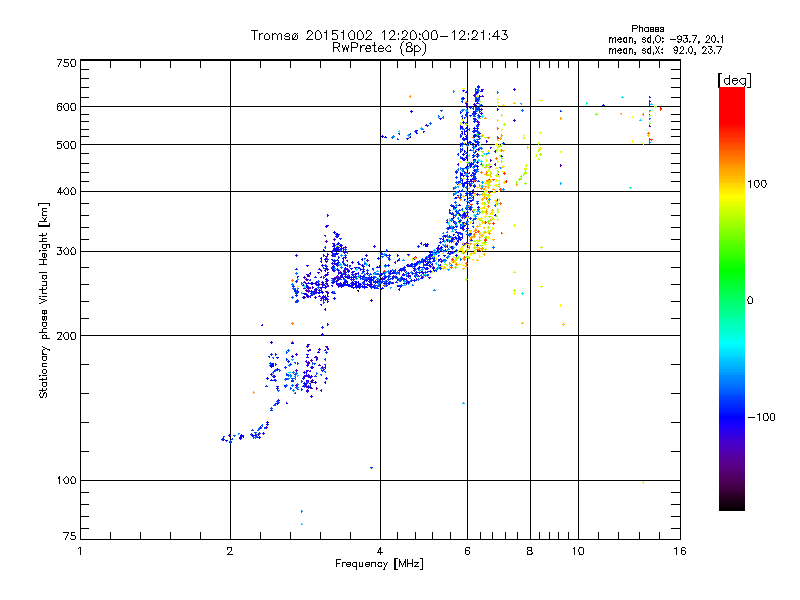This screenshot has width=800, height=600.
Task: Click the x-axis tick label '2'
Action: click(230, 551)
